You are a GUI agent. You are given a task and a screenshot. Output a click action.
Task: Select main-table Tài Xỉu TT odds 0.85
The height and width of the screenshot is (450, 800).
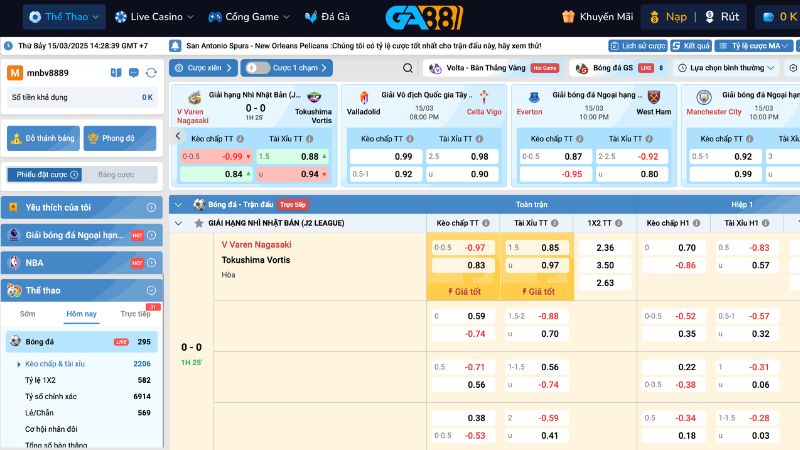(536, 248)
